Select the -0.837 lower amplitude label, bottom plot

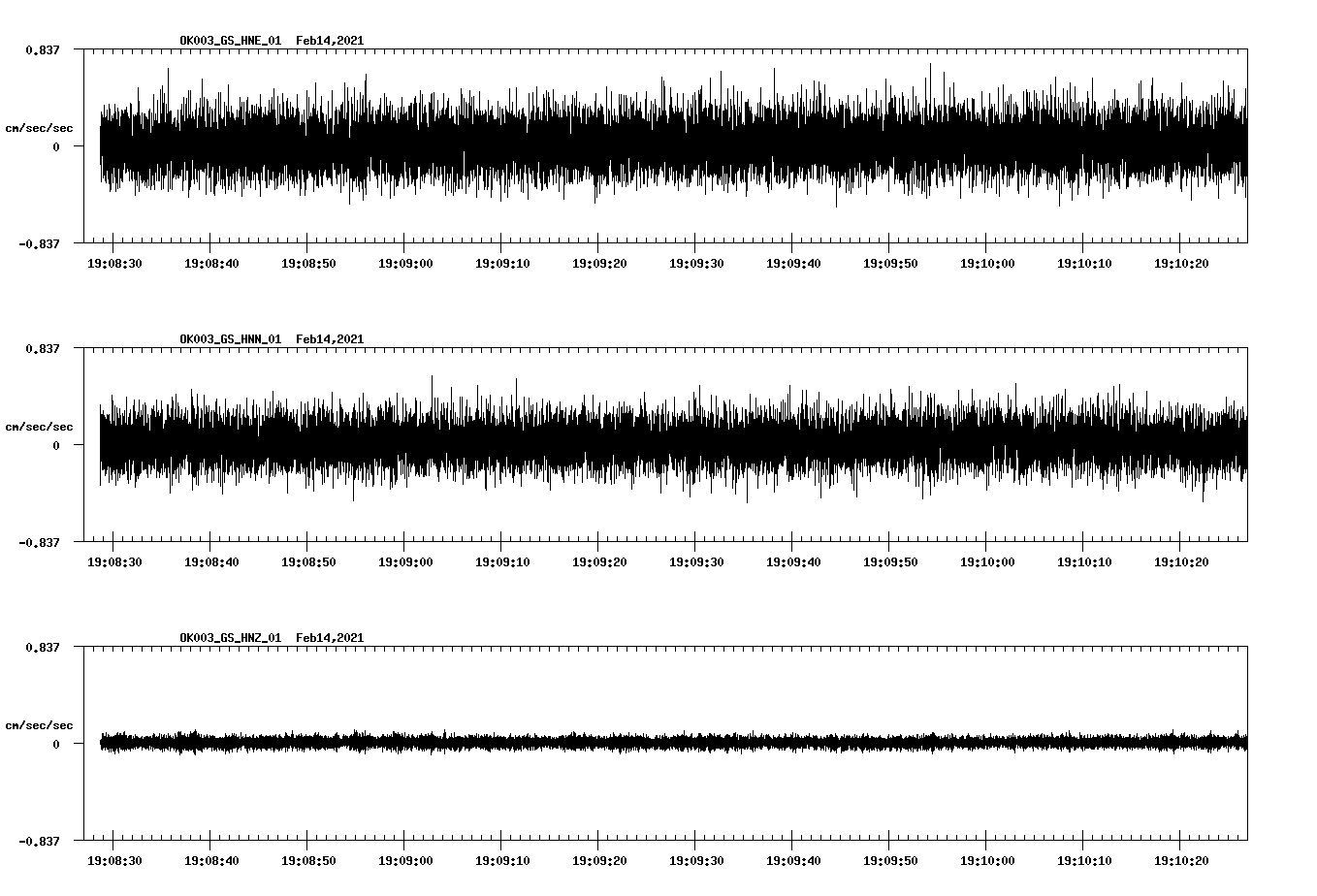[x=39, y=841]
